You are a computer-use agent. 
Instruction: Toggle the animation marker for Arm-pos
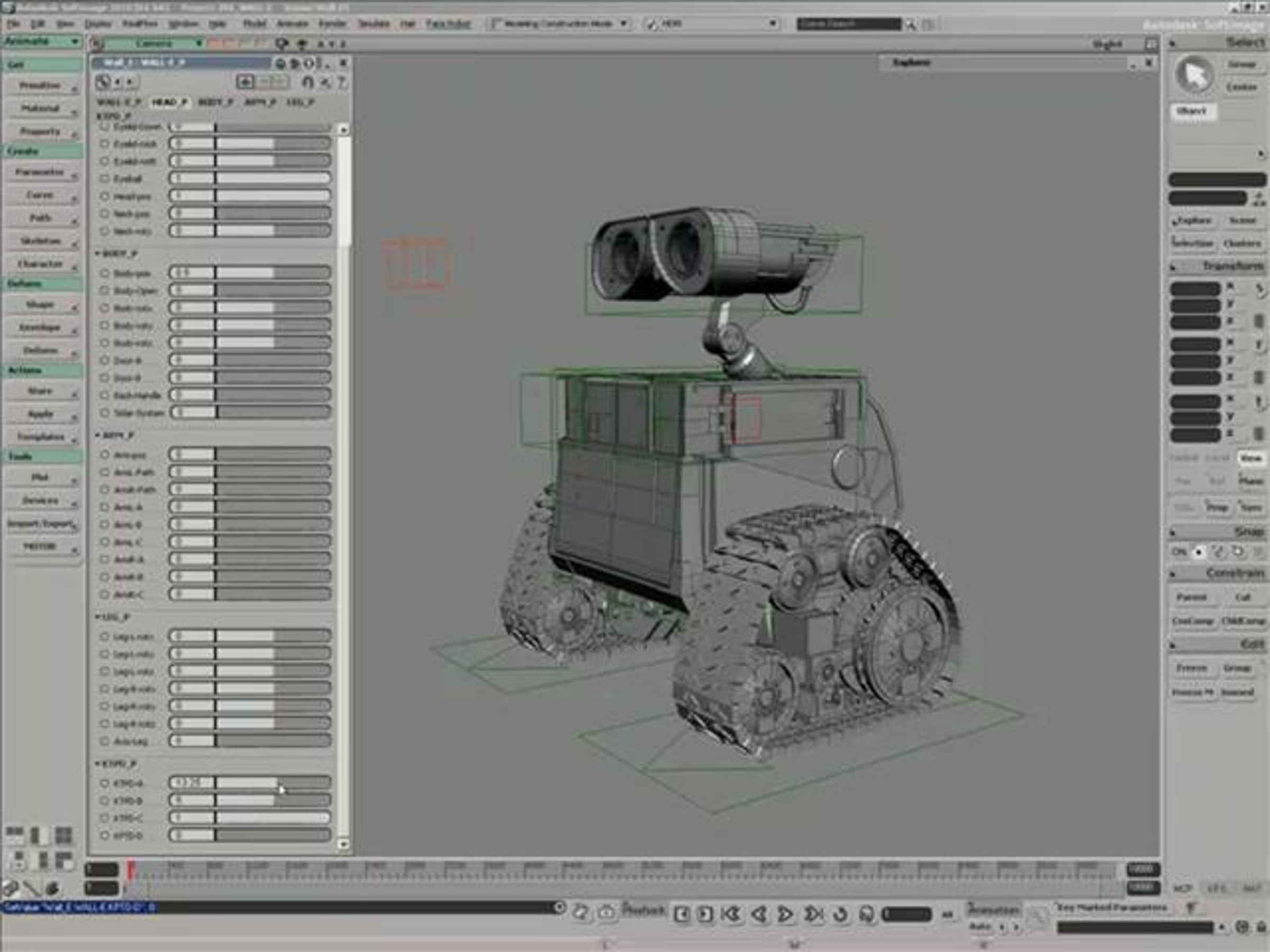tap(104, 454)
